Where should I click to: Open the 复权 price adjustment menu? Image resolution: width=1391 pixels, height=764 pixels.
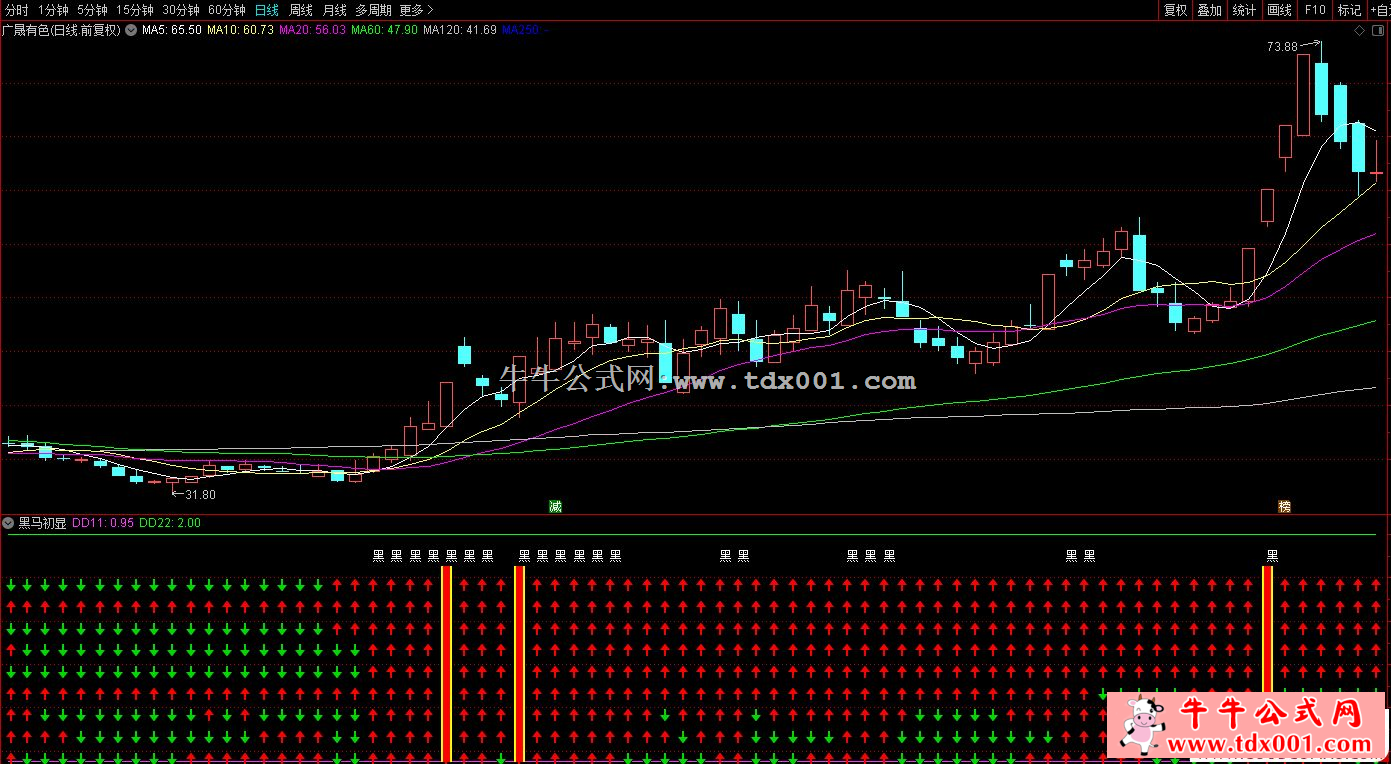(1175, 10)
